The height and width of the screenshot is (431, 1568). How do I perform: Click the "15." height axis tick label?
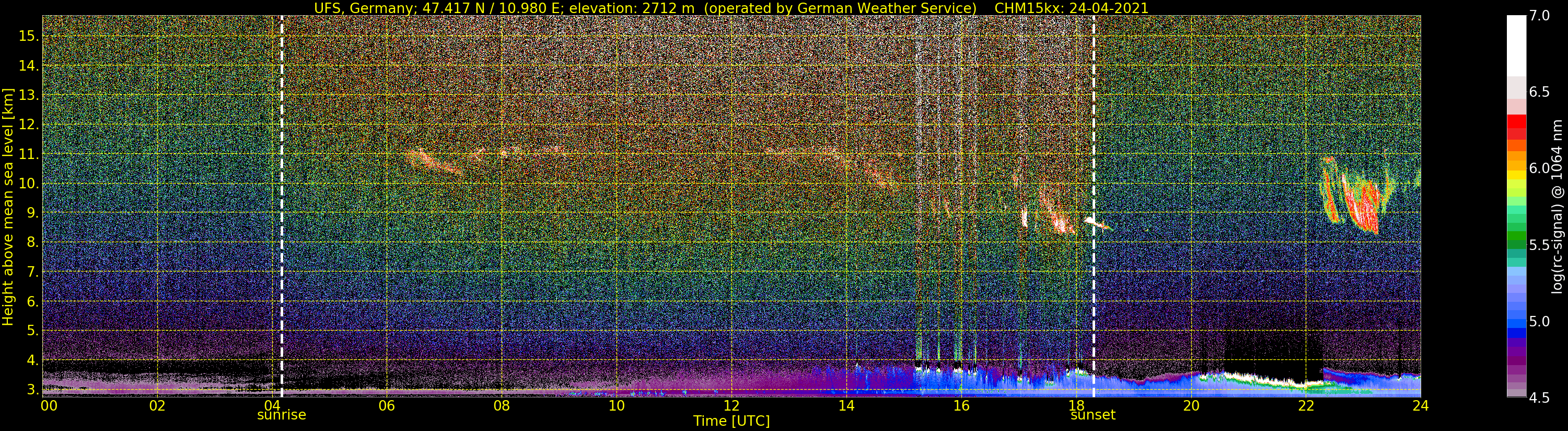tap(29, 36)
